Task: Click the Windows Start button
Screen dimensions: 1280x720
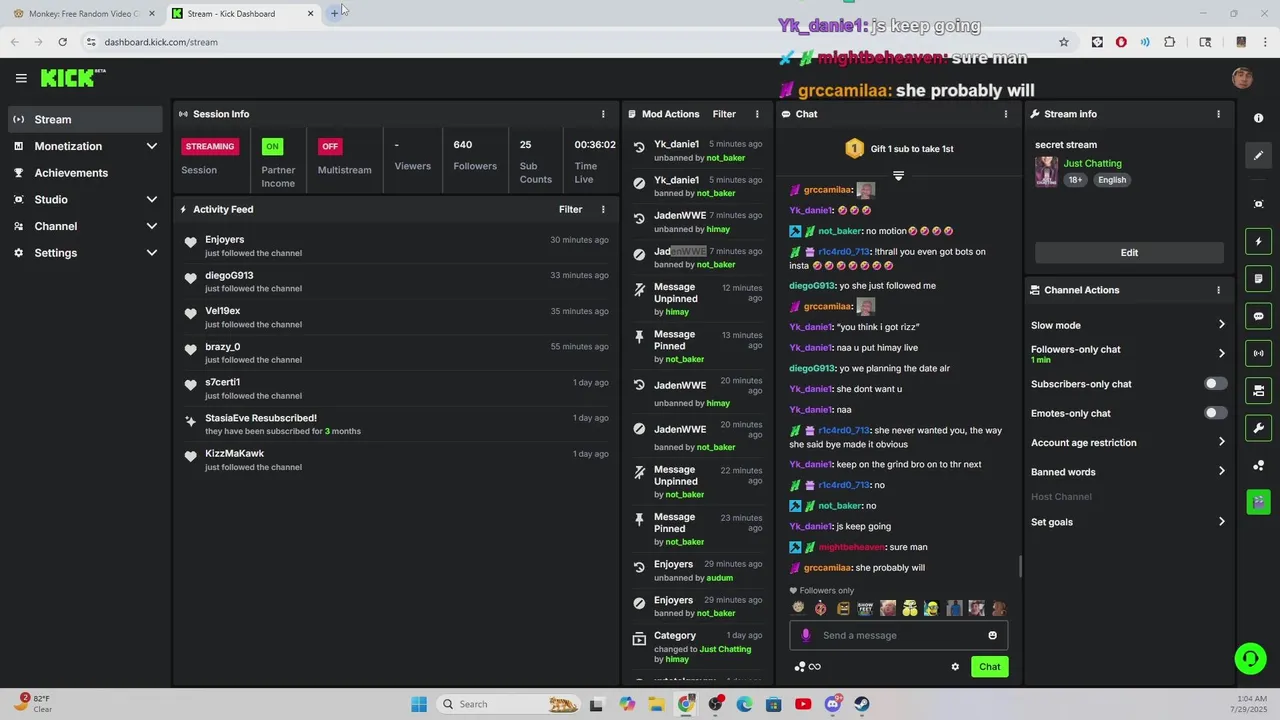Action: click(419, 704)
